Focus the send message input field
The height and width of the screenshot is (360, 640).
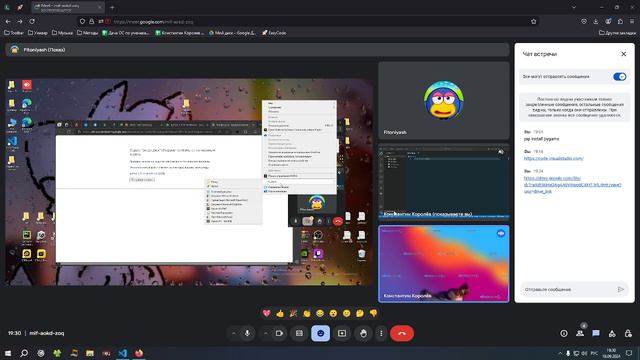[x=569, y=289]
